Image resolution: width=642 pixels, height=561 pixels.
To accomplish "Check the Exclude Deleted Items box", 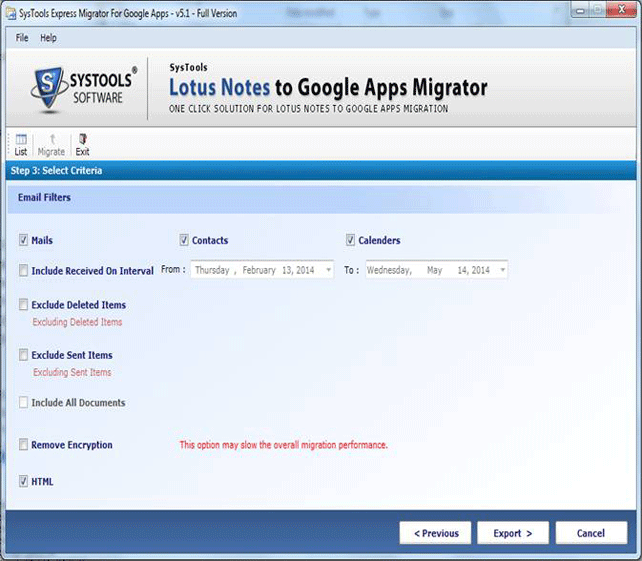I will [x=23, y=305].
